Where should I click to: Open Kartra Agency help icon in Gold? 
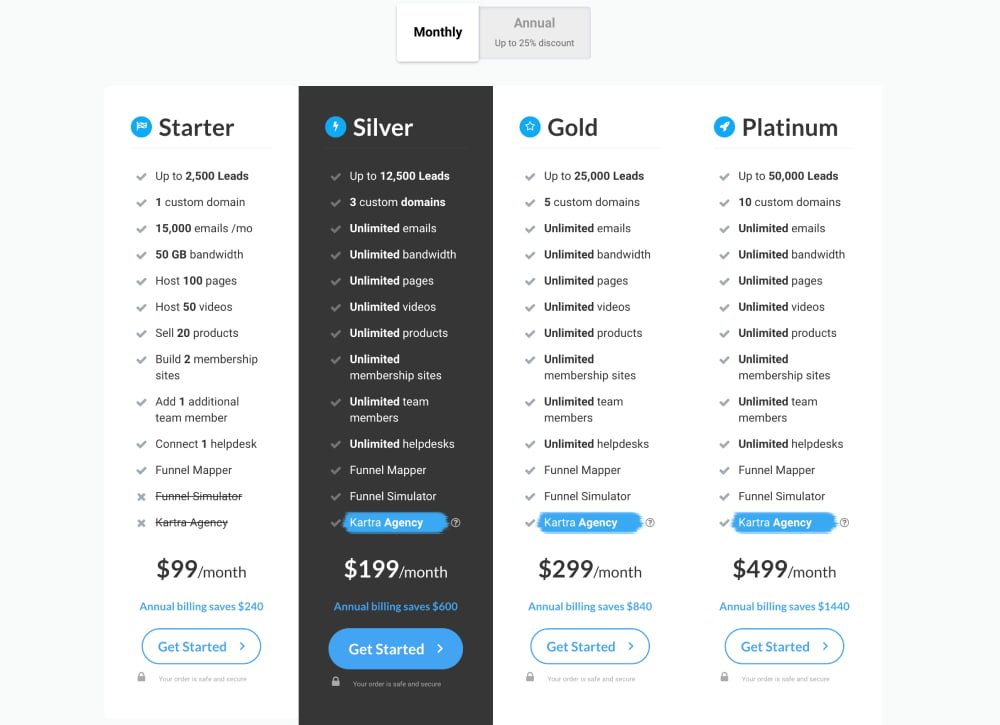[650, 523]
